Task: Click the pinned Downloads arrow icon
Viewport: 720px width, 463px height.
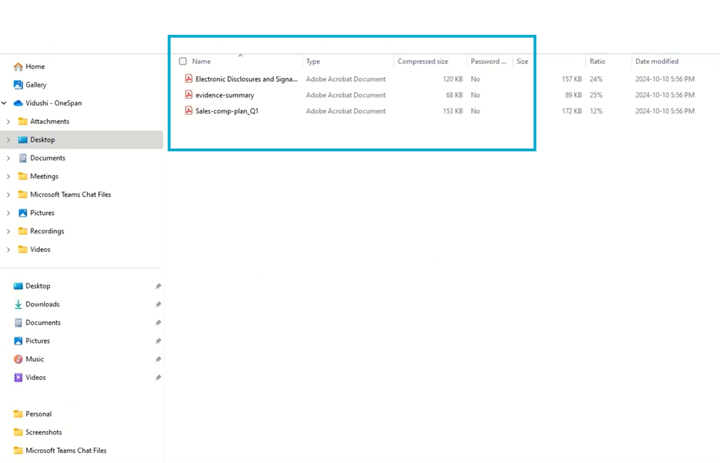Action: coord(18,305)
